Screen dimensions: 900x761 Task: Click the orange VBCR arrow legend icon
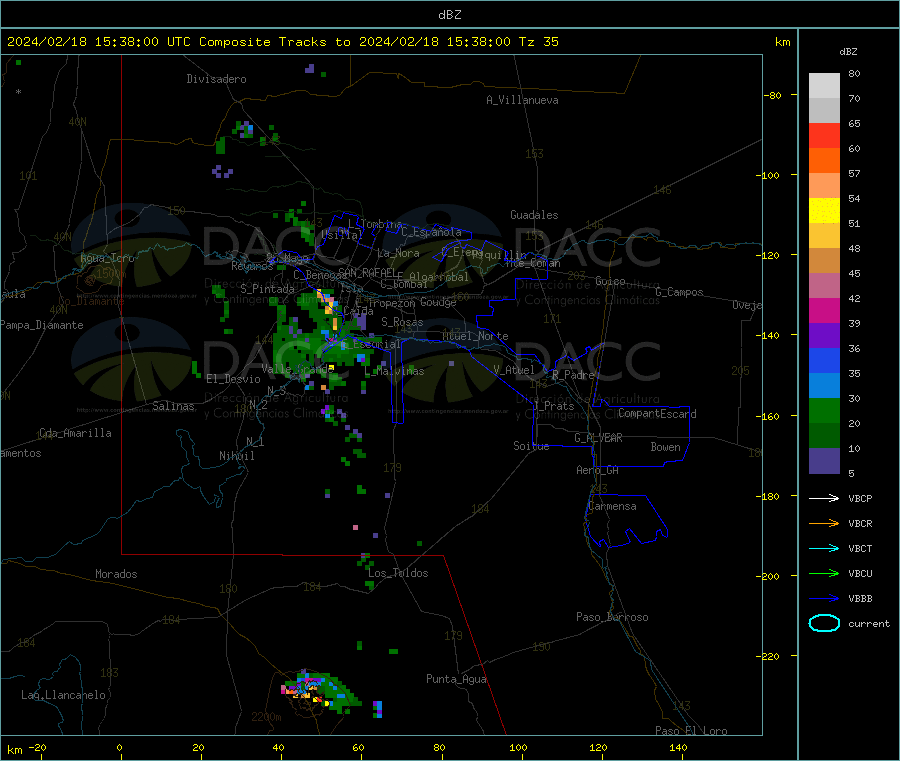click(824, 523)
